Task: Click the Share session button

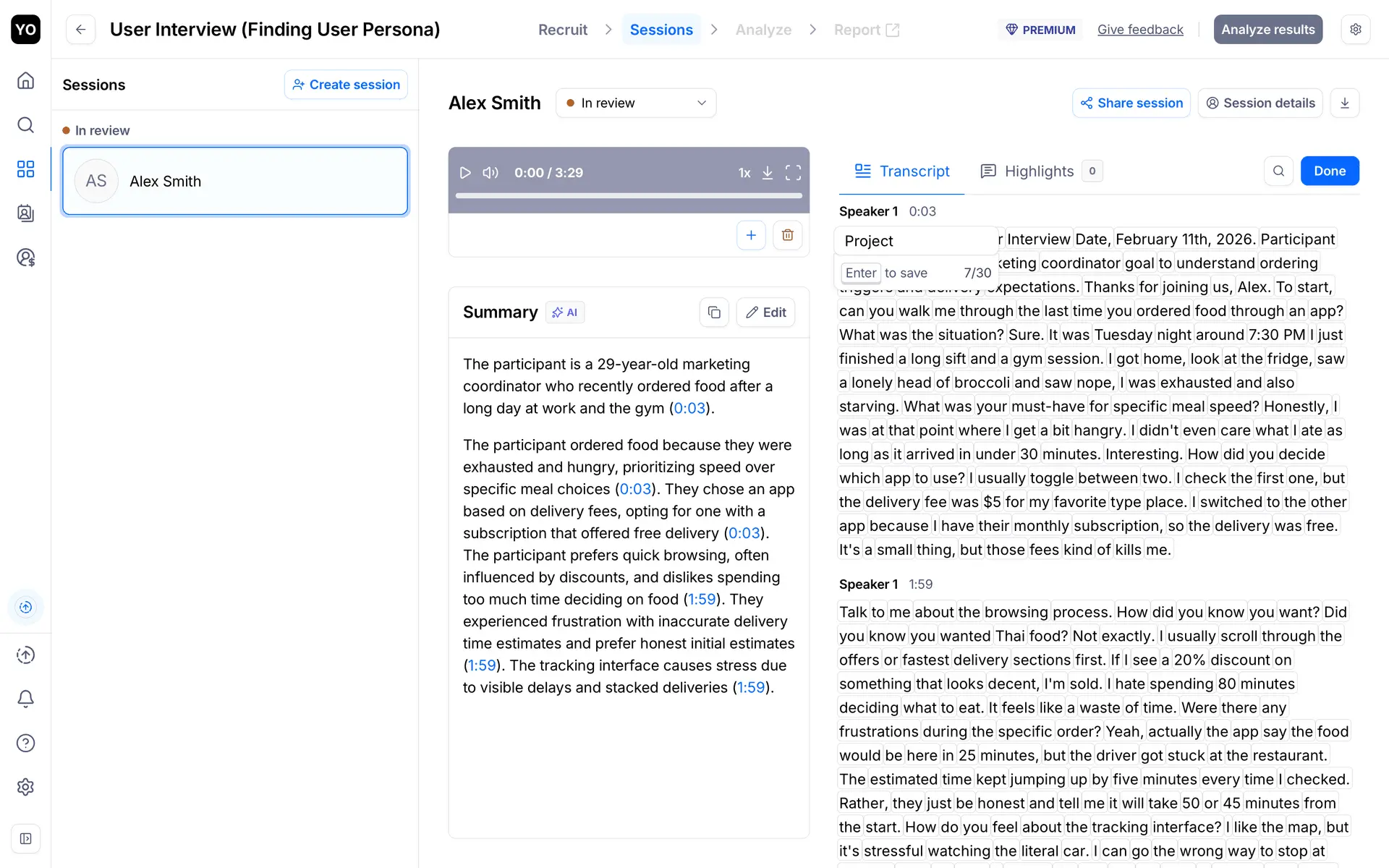Action: point(1131,103)
